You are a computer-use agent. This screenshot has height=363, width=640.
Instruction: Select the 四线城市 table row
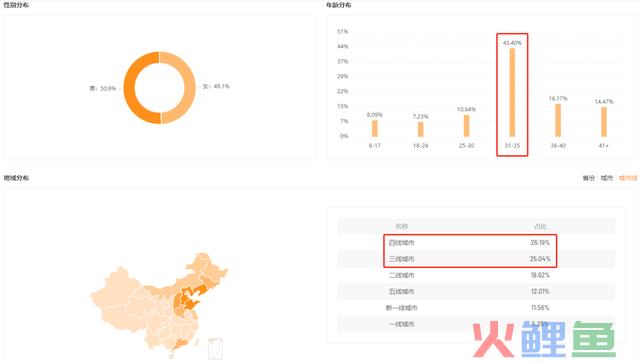[x=476, y=243]
